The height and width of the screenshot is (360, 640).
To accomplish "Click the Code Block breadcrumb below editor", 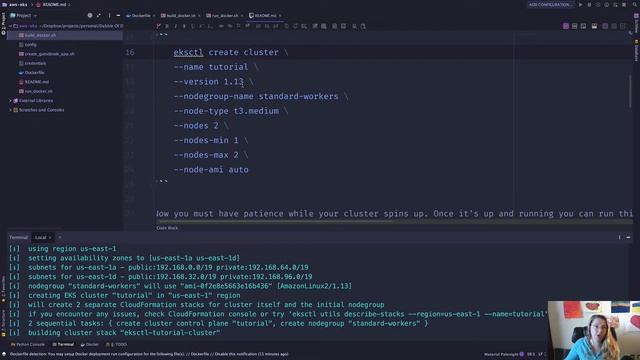I will (167, 228).
